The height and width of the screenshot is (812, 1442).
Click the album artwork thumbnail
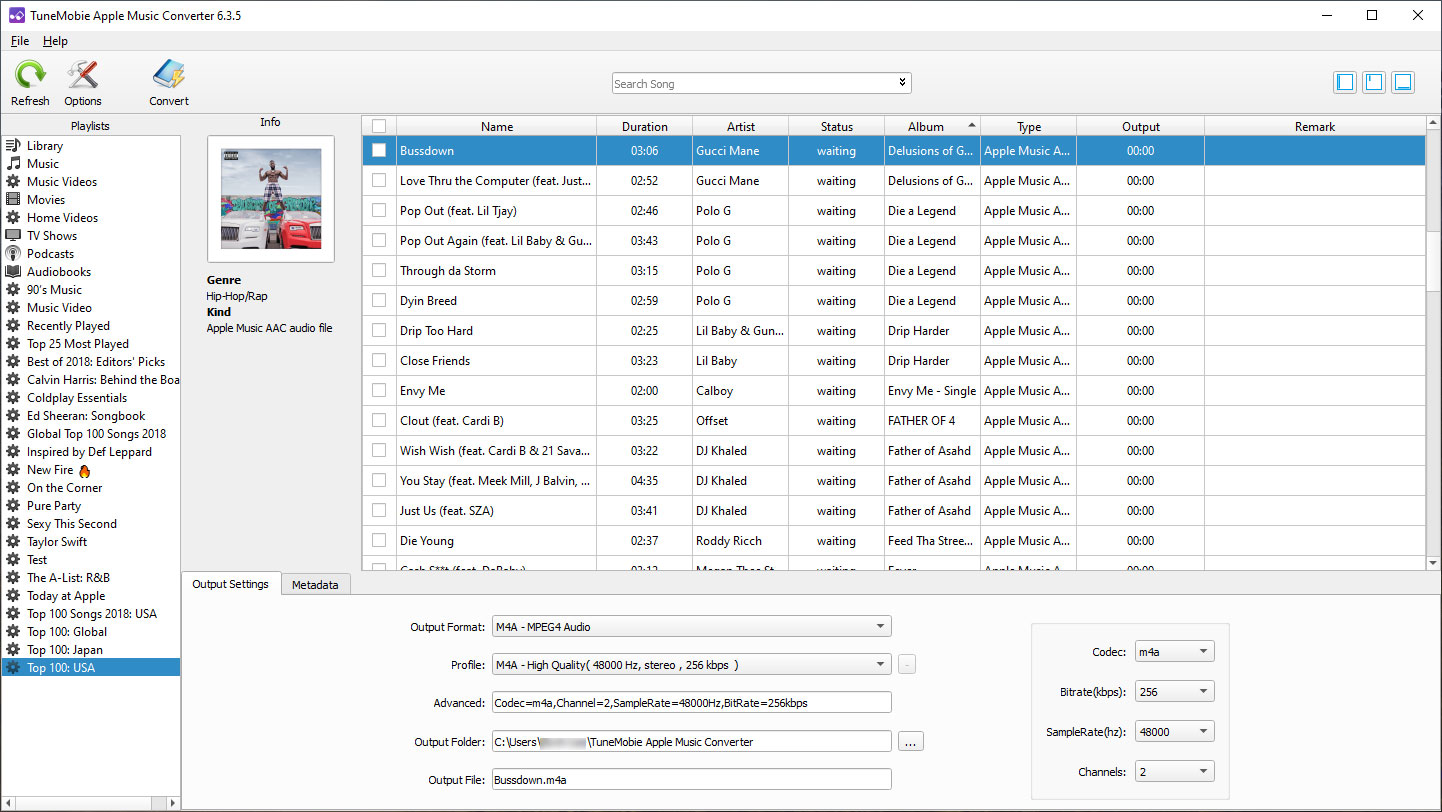coord(271,199)
